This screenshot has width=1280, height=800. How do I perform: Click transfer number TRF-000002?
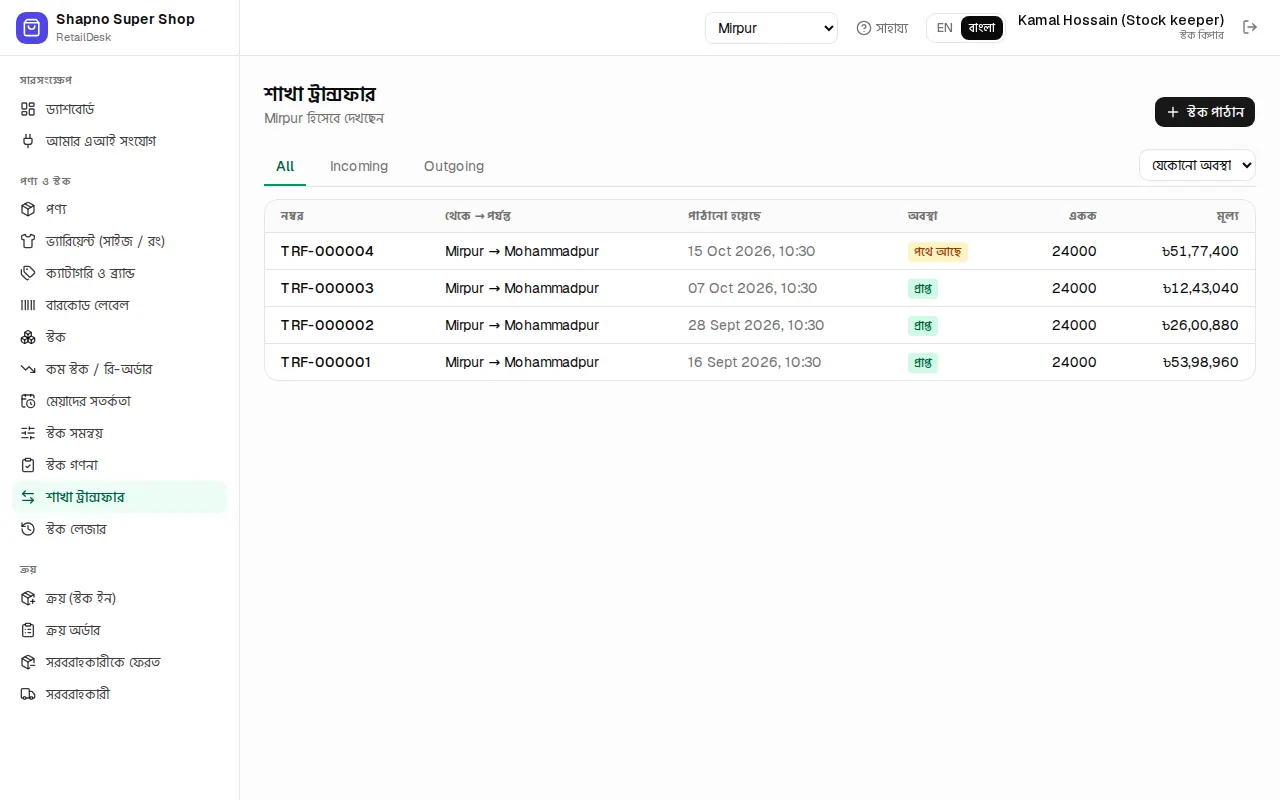327,325
